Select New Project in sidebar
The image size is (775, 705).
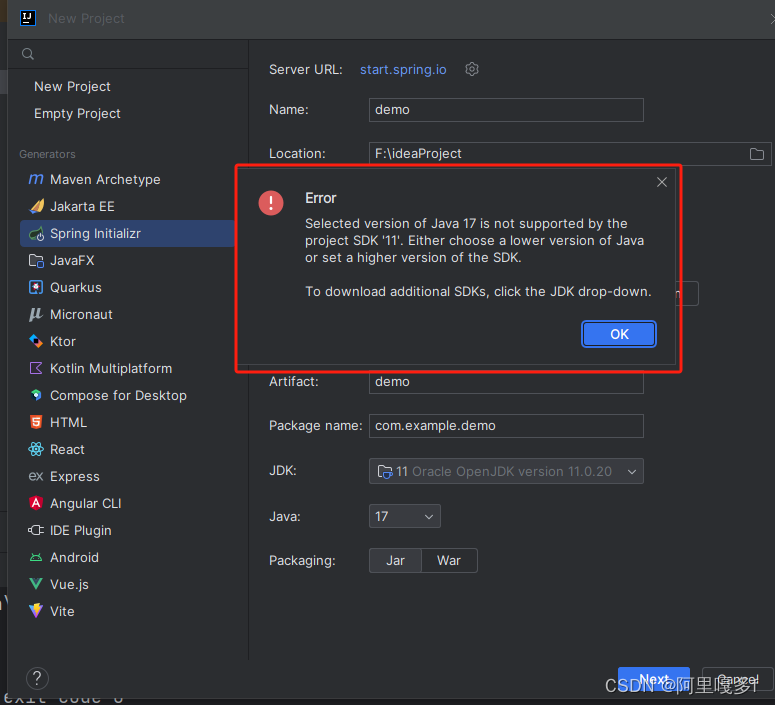pyautogui.click(x=72, y=87)
